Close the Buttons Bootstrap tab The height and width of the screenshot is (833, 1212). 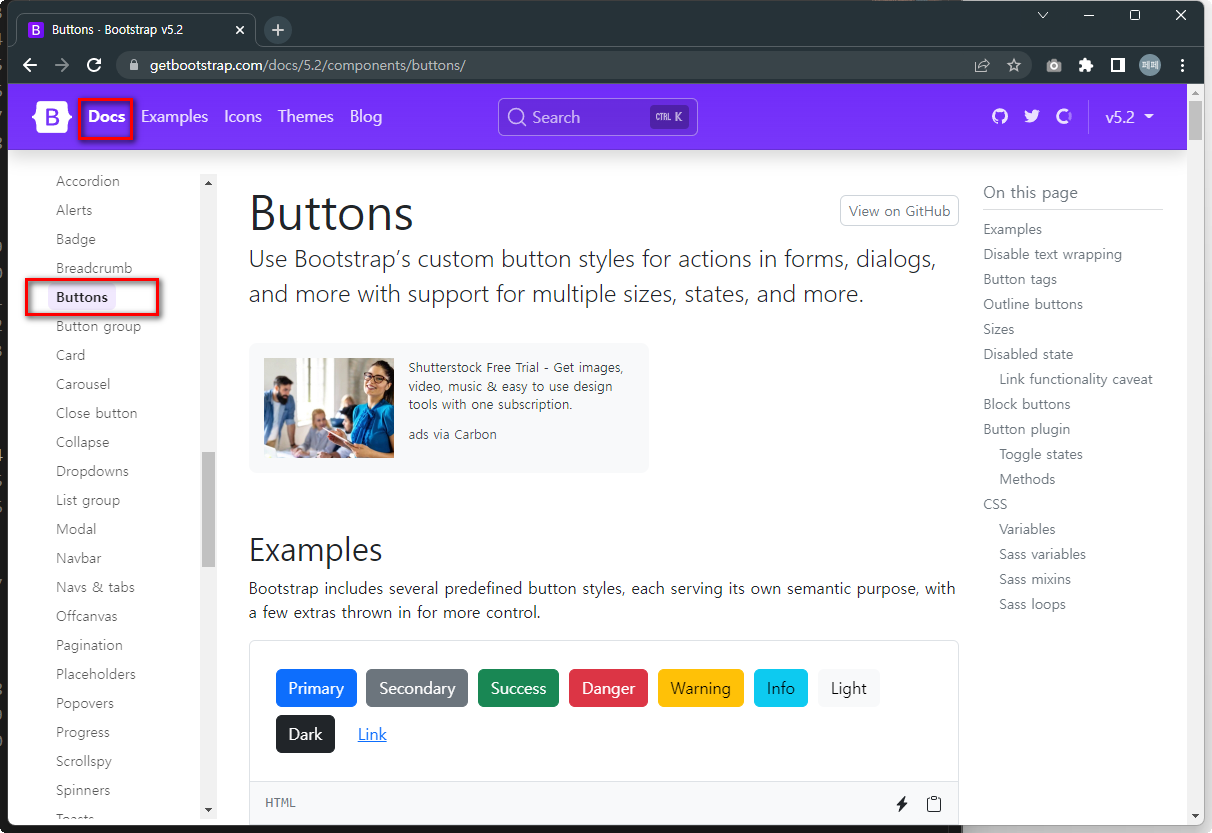coord(240,30)
